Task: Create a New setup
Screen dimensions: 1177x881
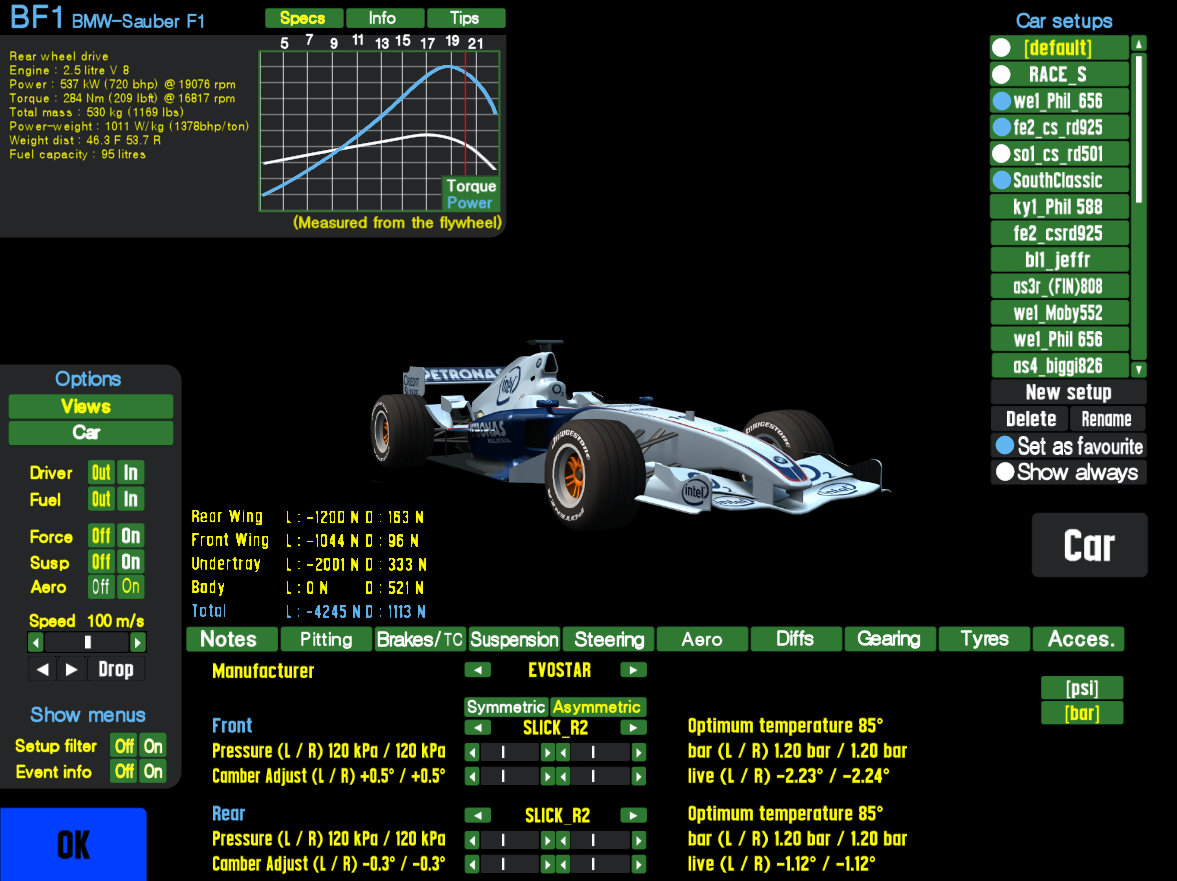Action: pos(1069,392)
